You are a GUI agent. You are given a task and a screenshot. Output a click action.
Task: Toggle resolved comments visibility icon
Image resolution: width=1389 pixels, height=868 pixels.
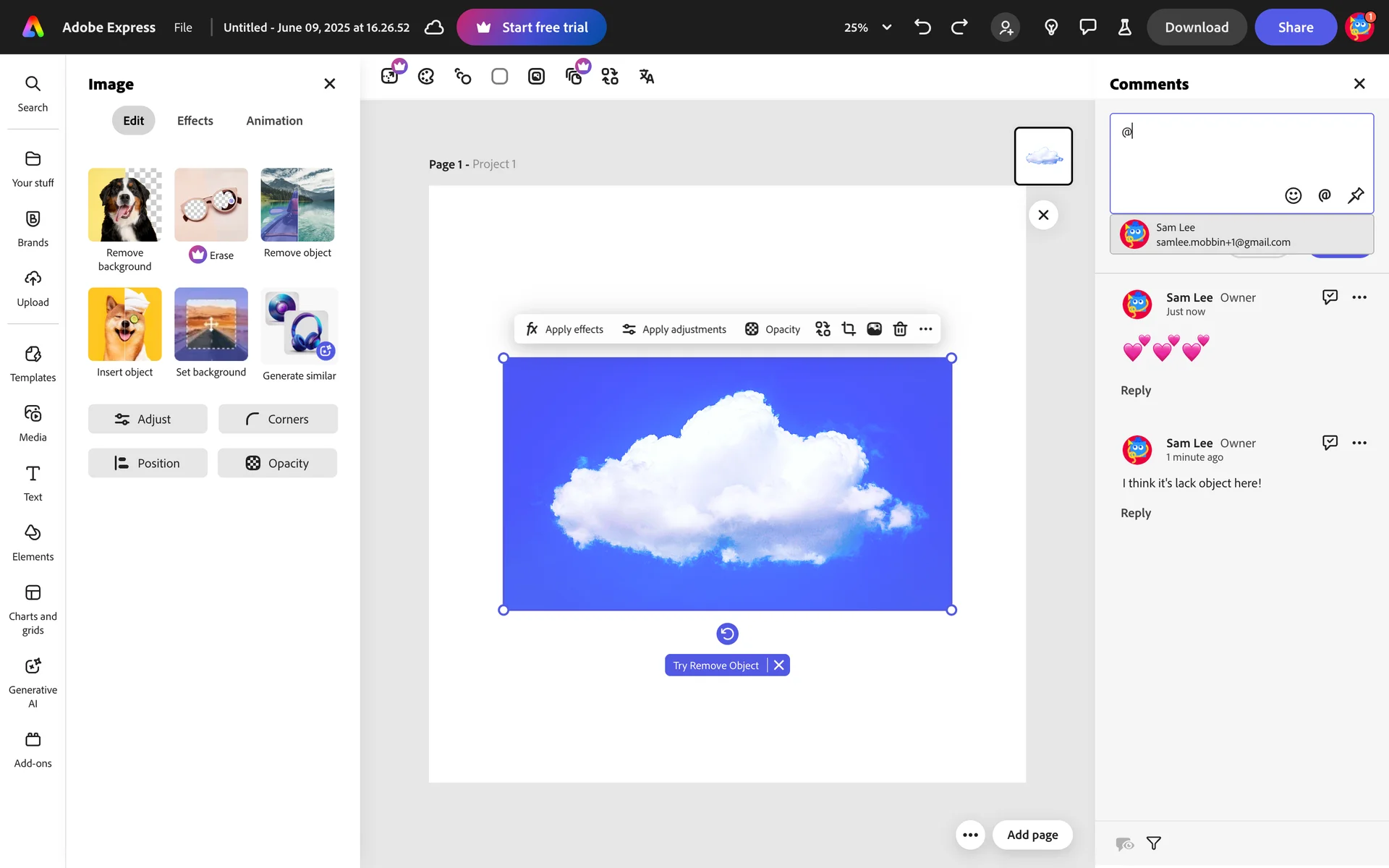point(1124,843)
